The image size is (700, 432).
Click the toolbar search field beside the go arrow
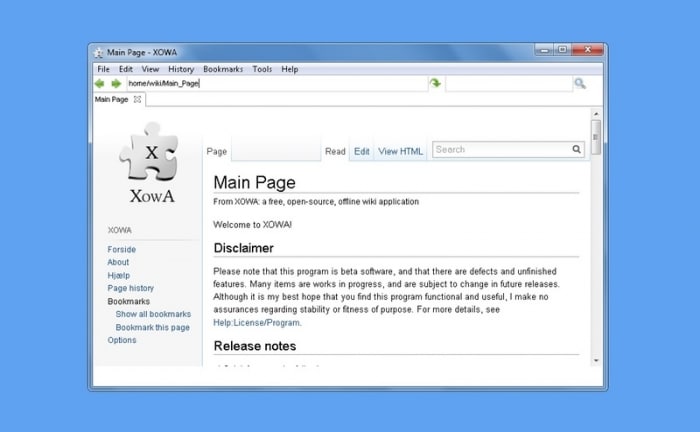pos(509,83)
